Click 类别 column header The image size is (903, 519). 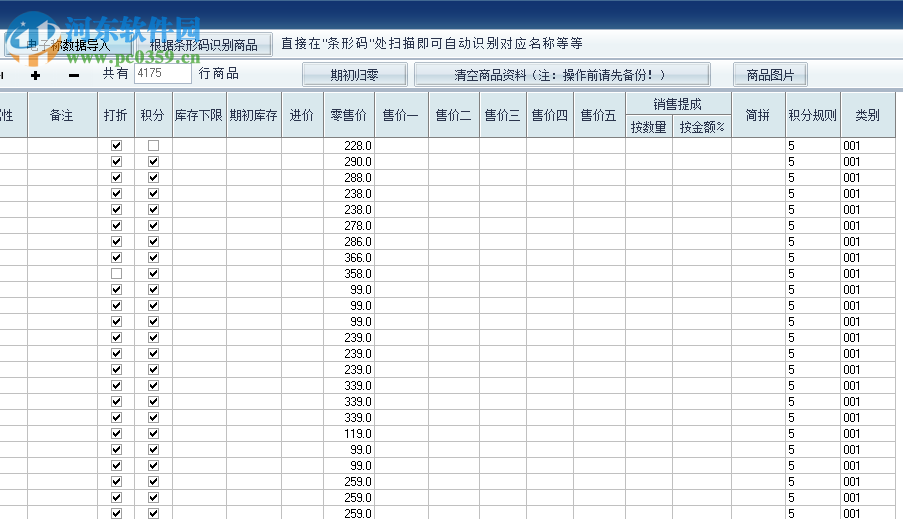tap(868, 115)
